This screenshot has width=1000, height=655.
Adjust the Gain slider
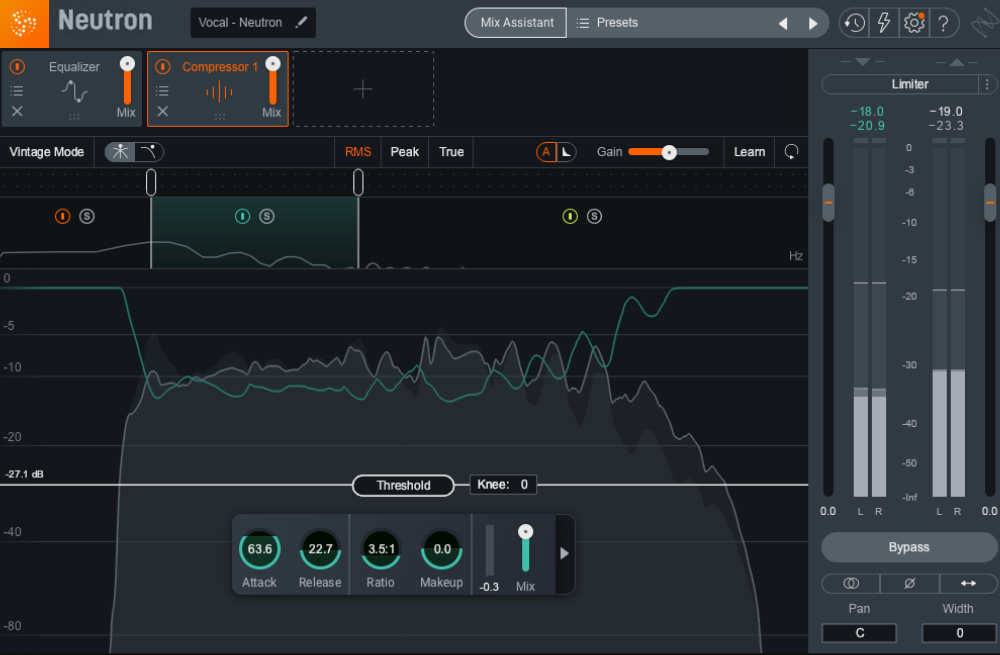click(668, 152)
